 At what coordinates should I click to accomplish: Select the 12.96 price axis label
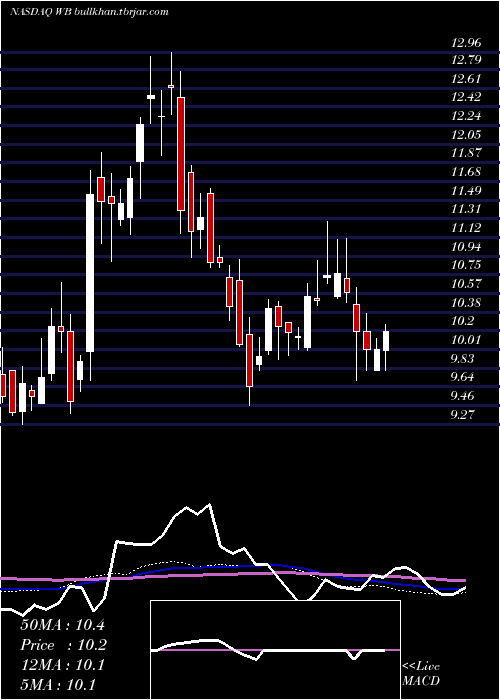tap(466, 43)
